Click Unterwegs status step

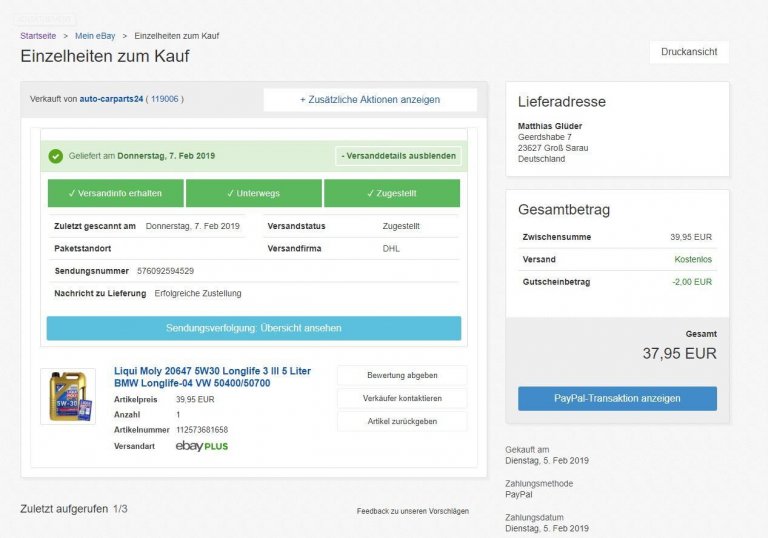(x=254, y=193)
